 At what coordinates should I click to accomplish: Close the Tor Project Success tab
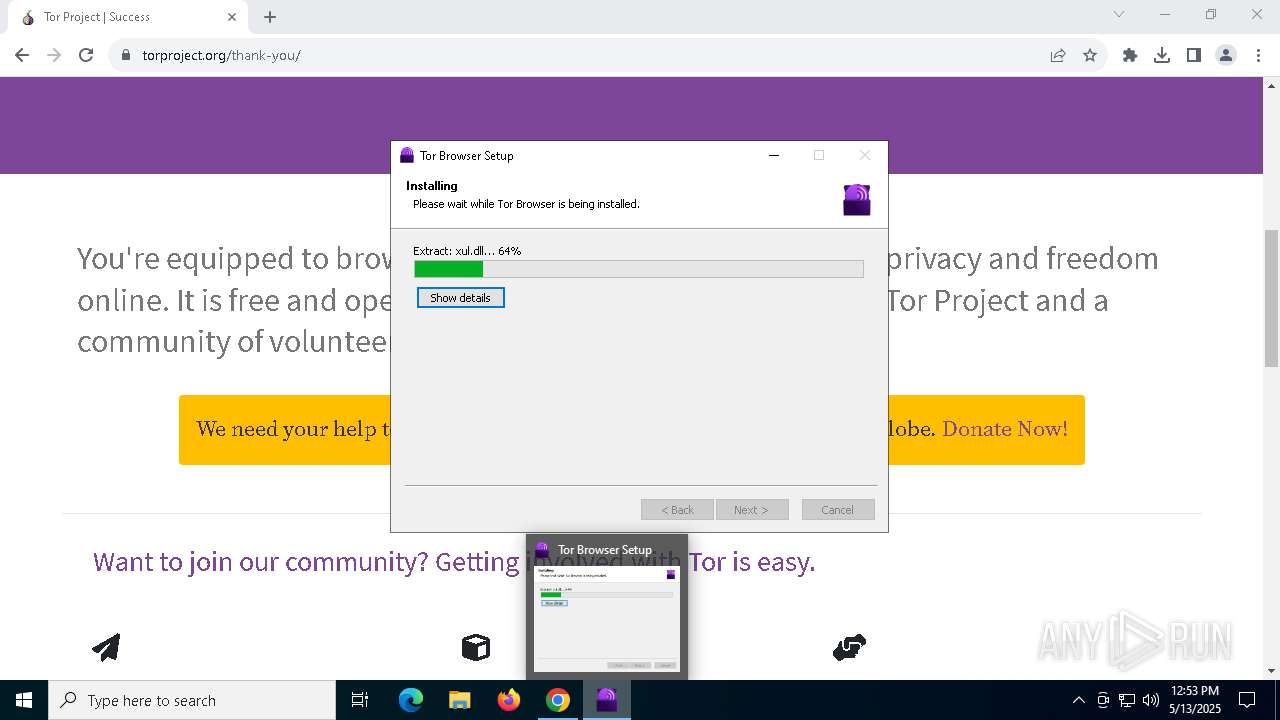(x=232, y=17)
